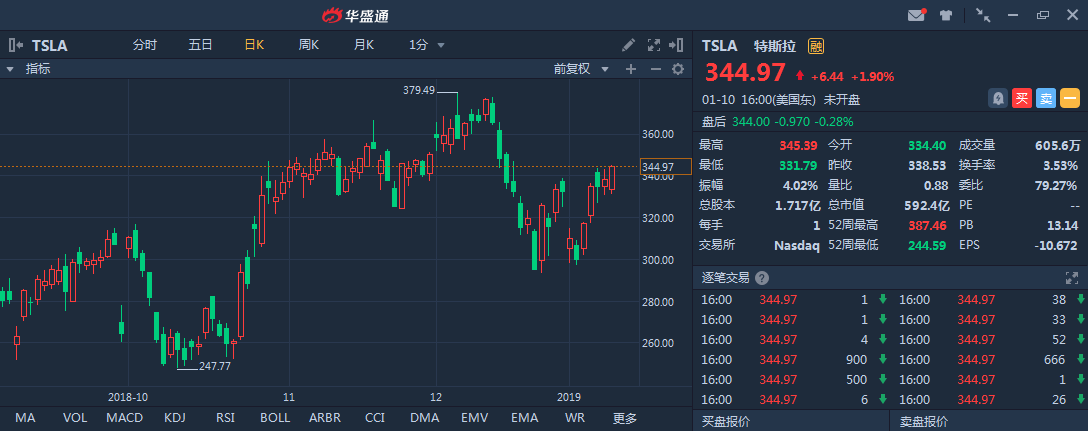1088x431 pixels.
Task: Zoom out the chart with minus icon
Action: [655, 69]
